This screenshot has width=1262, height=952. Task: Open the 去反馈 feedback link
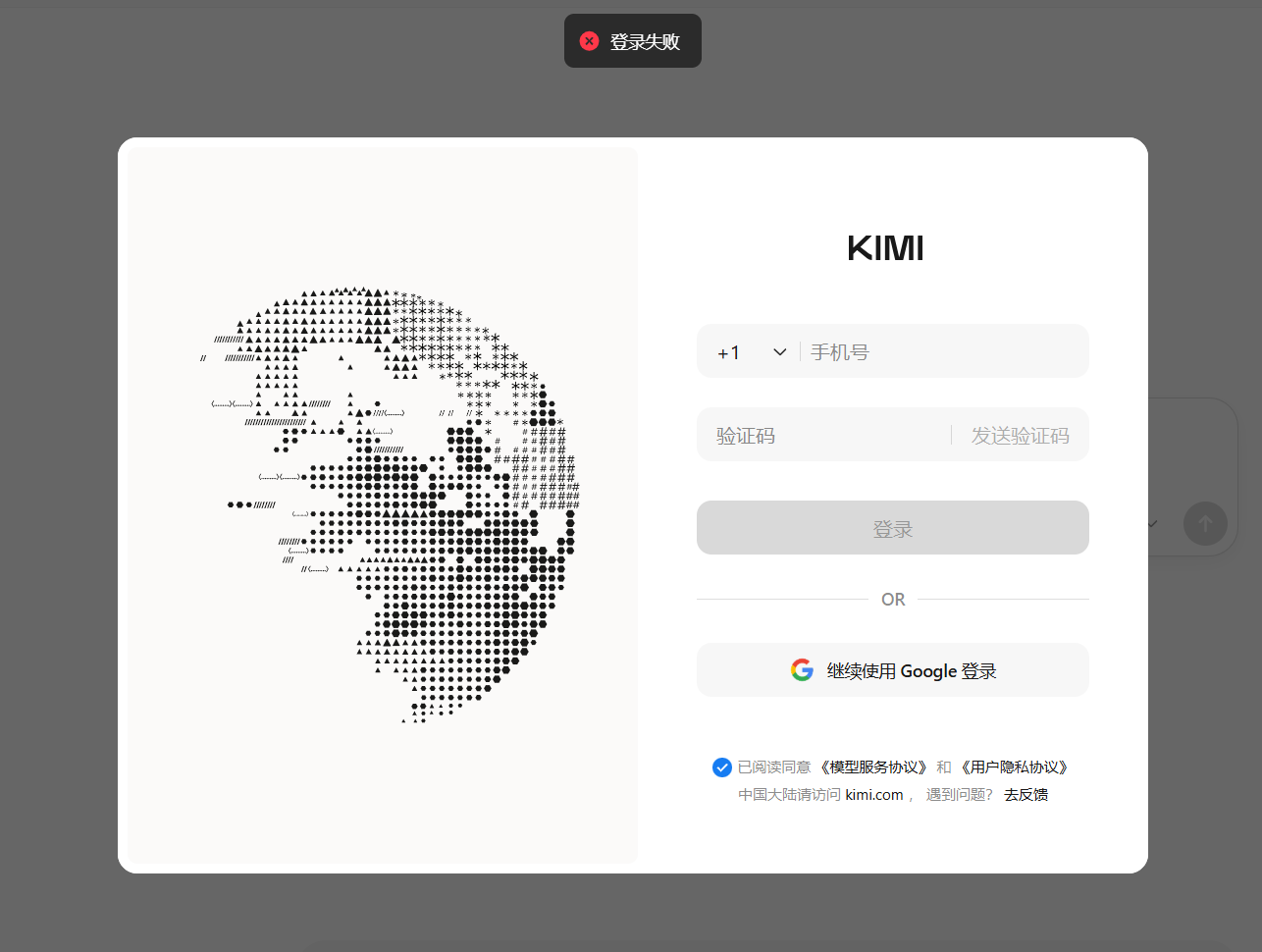pos(1025,795)
